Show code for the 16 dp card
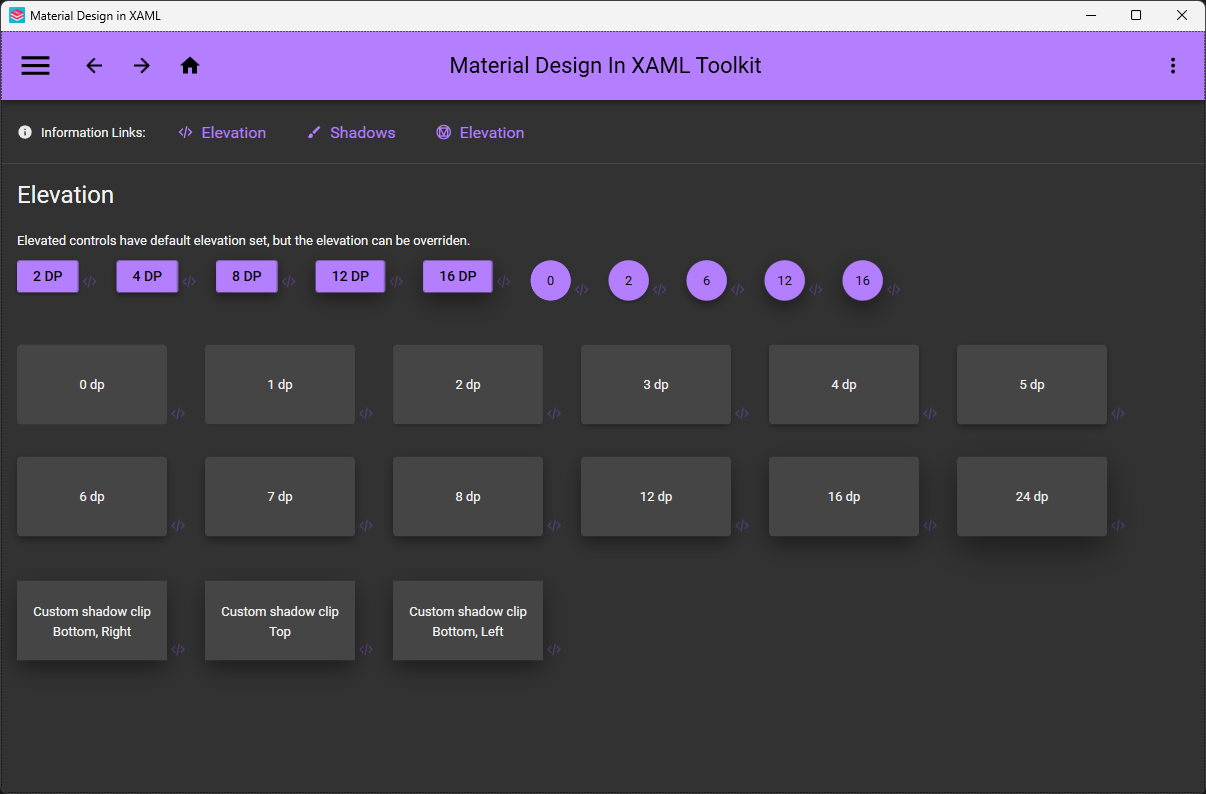Image resolution: width=1206 pixels, height=794 pixels. pyautogui.click(x=930, y=526)
